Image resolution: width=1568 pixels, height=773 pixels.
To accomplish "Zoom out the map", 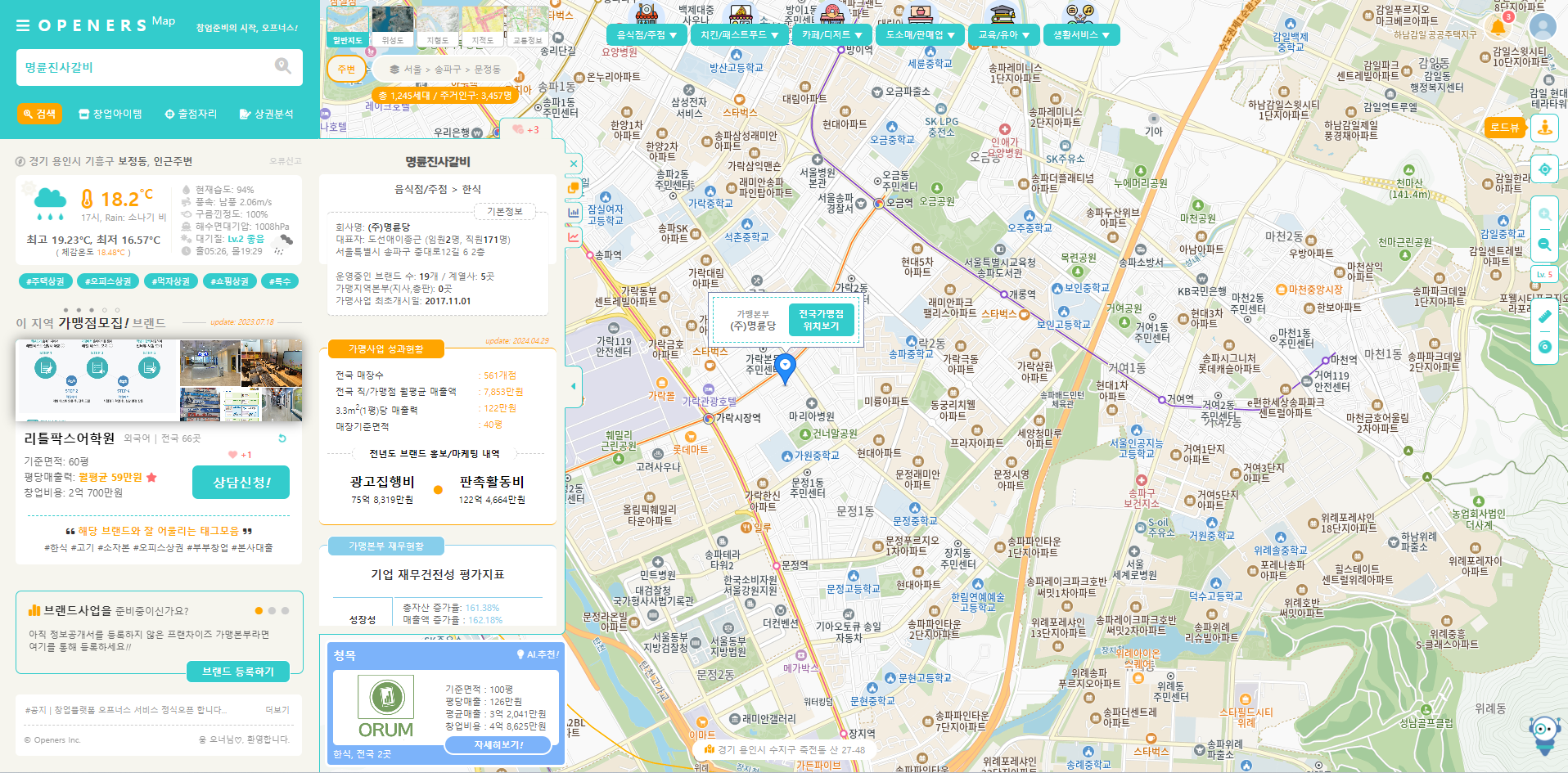I will (x=1544, y=244).
